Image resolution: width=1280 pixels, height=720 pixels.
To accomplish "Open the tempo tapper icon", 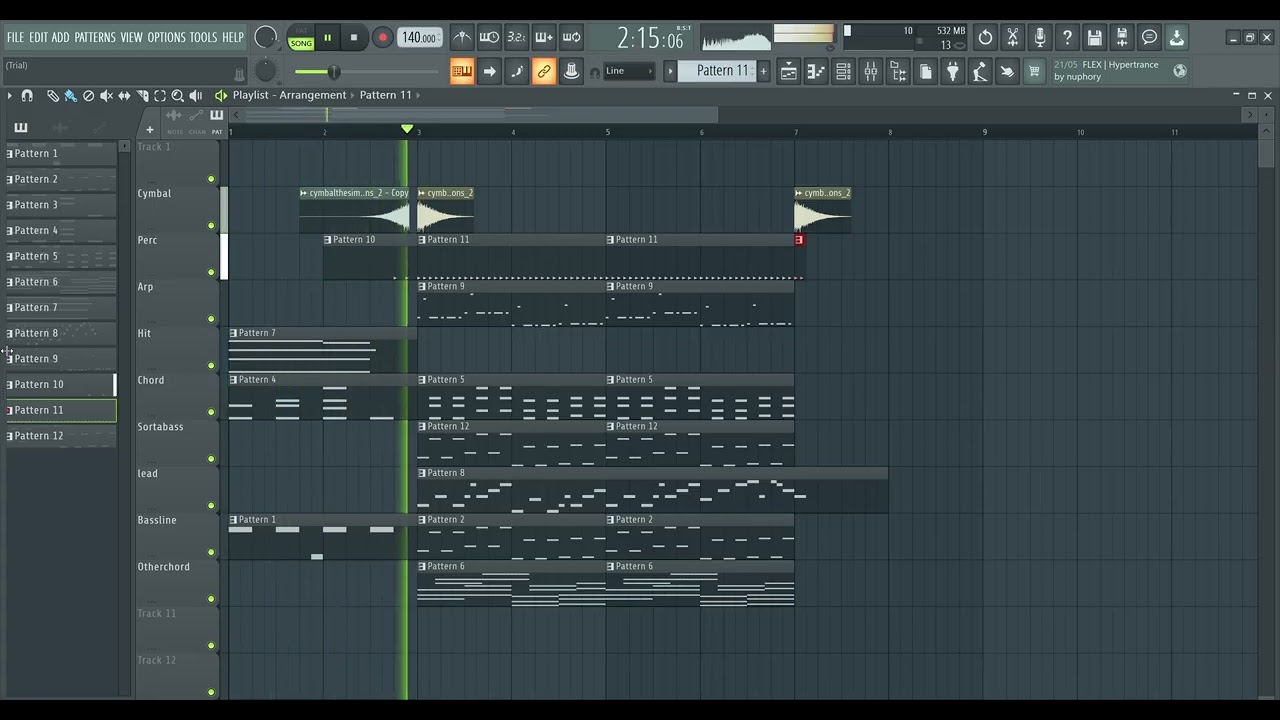I will (x=980, y=71).
